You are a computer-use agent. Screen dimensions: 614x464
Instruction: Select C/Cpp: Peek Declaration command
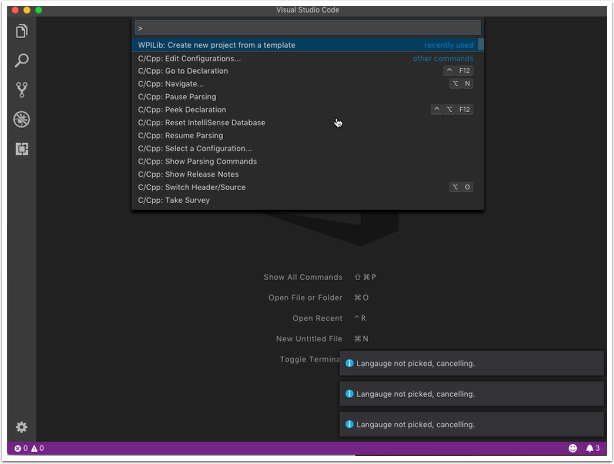(x=308, y=110)
